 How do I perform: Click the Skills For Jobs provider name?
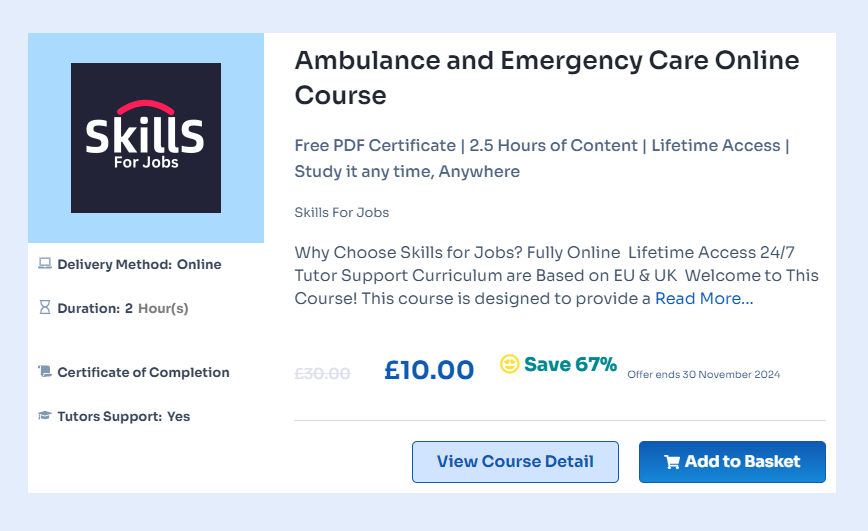[342, 212]
